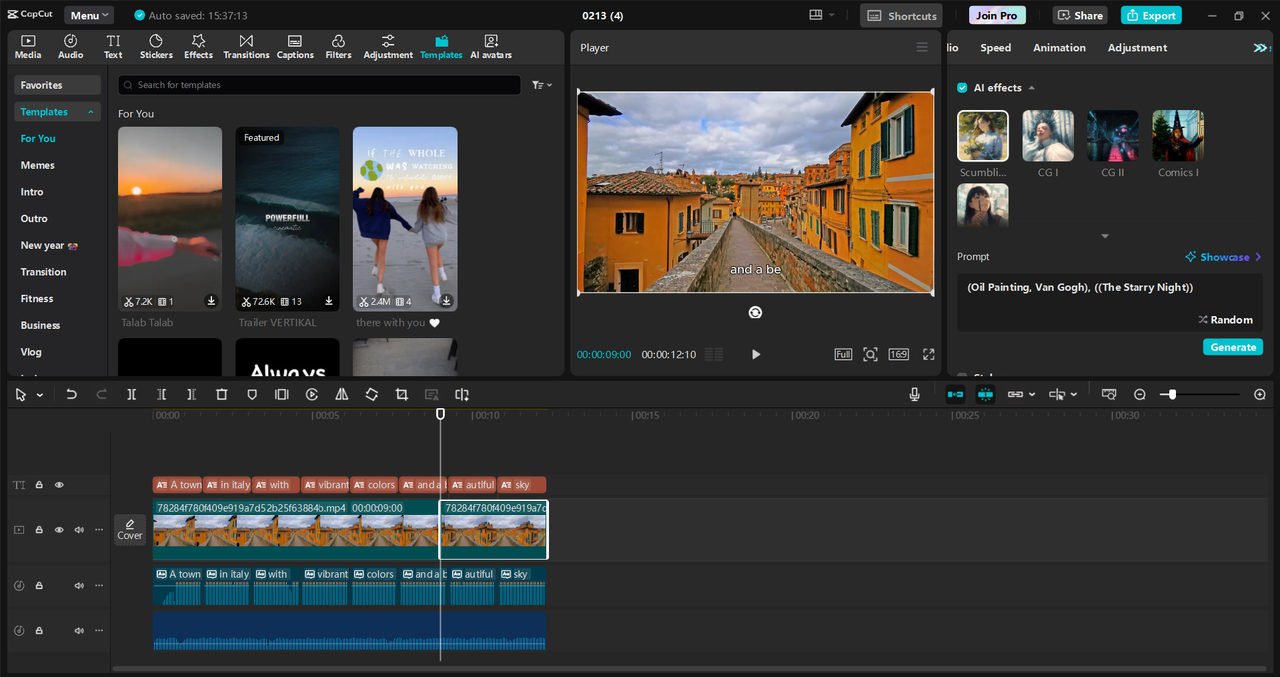Click the Mirror flip icon

click(342, 395)
